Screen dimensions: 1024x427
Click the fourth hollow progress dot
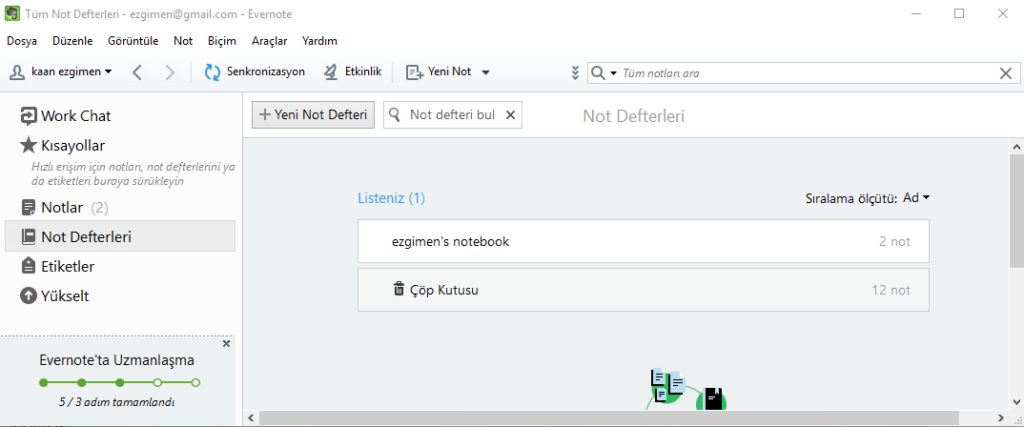click(157, 383)
